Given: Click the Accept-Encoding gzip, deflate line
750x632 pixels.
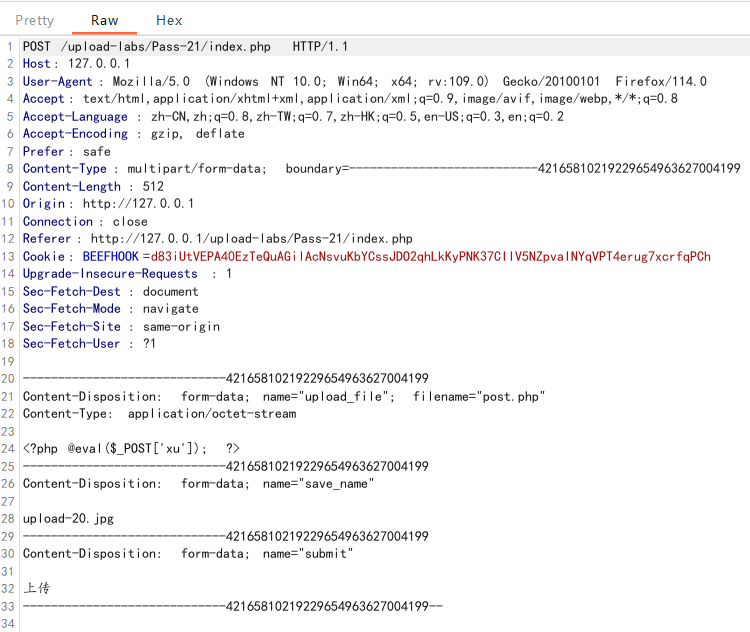Looking at the screenshot, I should coord(133,134).
